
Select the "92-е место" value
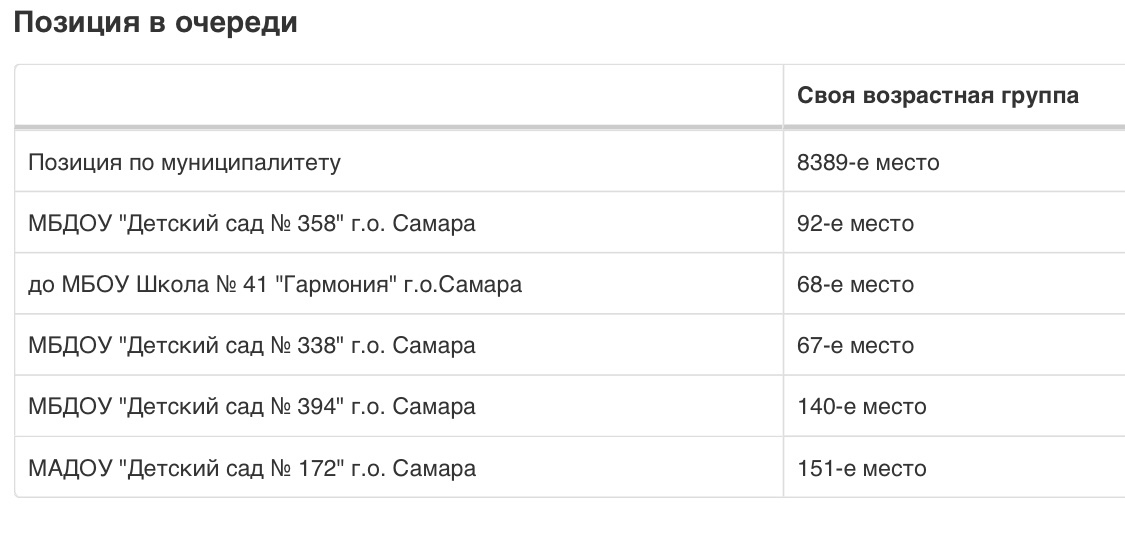pyautogui.click(x=855, y=224)
